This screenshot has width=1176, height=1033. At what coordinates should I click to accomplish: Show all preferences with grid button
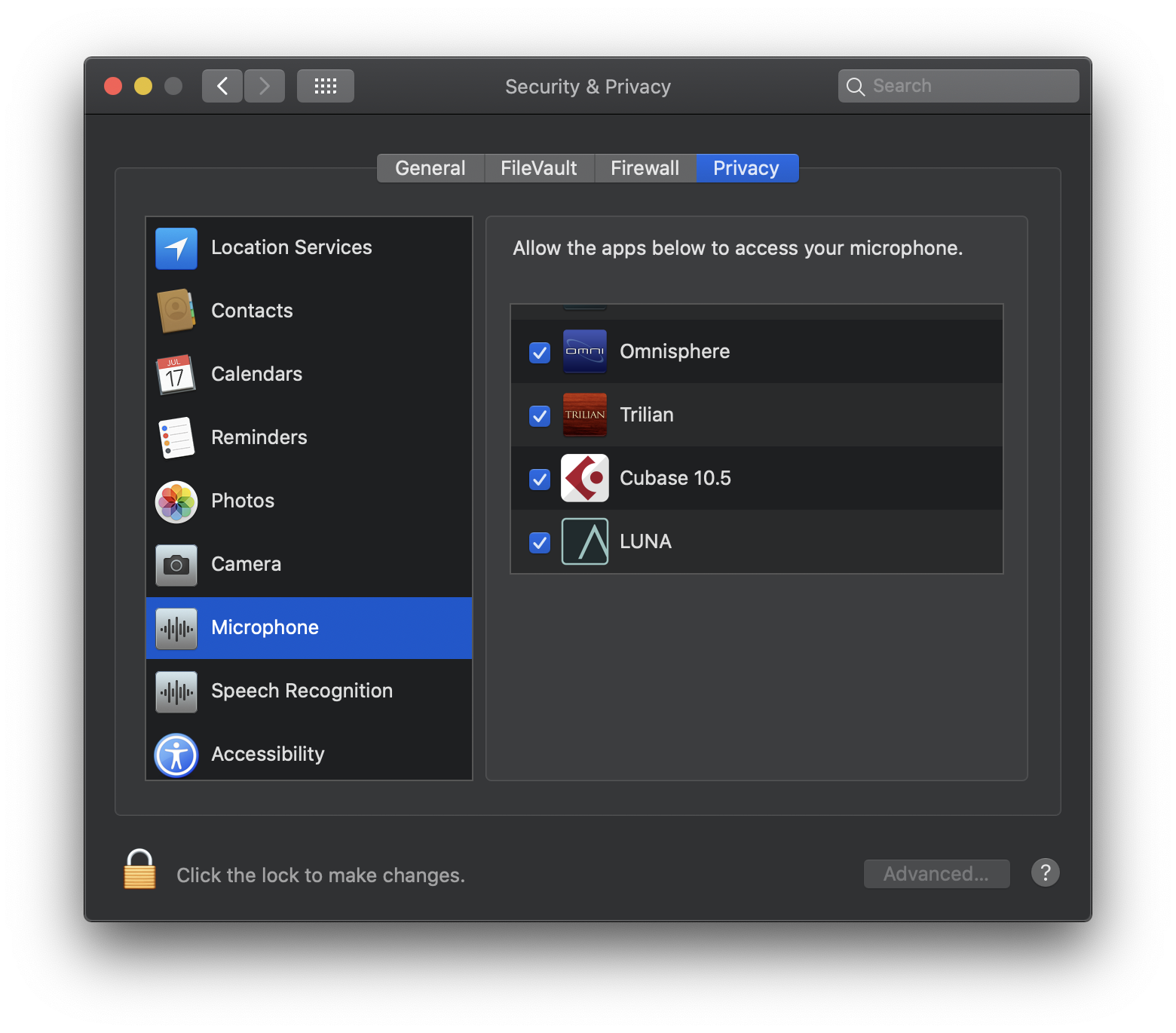point(326,86)
